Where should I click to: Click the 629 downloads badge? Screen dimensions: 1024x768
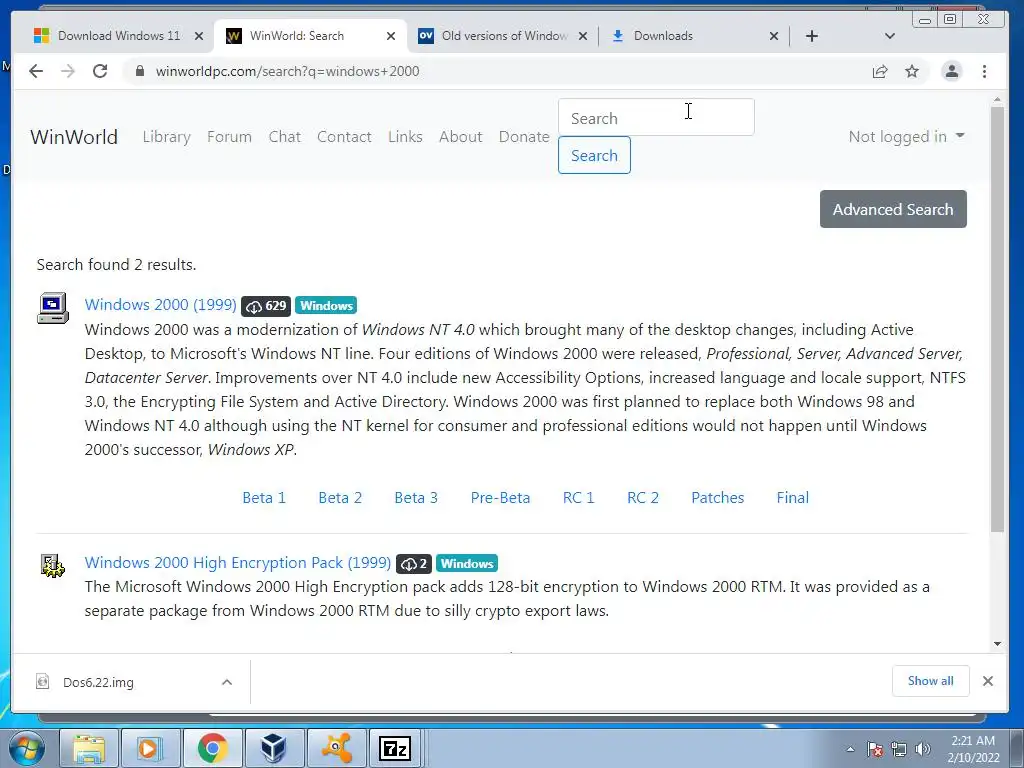266,306
